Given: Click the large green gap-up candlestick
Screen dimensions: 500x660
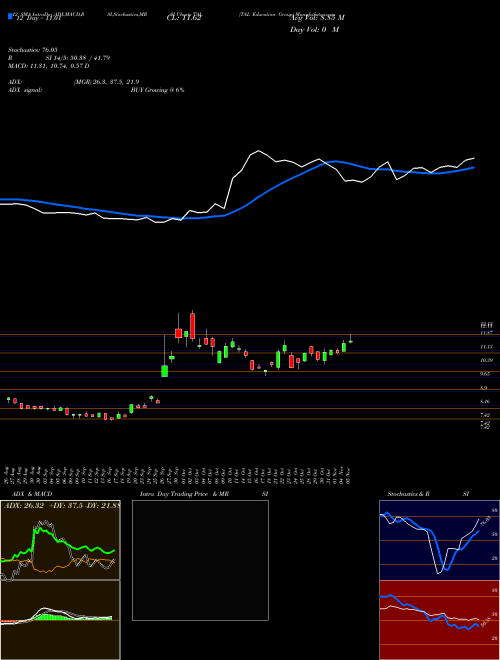Looking at the screenshot, I should [x=165, y=371].
